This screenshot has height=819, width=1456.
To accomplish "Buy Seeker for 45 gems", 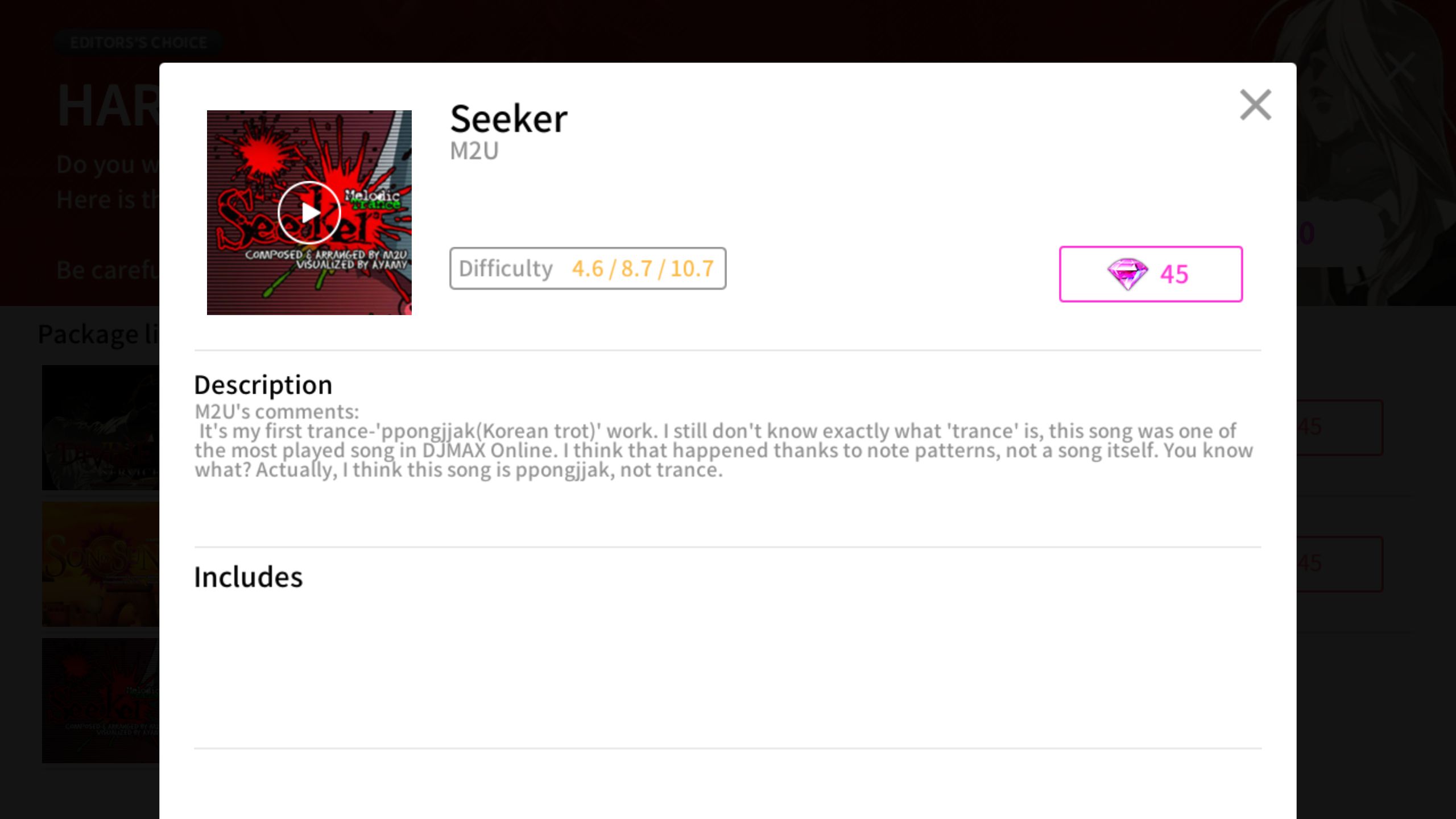I will pos(1151,274).
